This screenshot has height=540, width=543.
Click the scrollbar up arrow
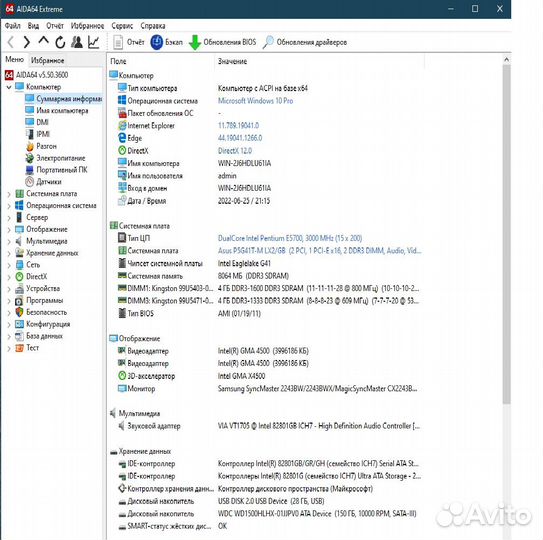[506, 60]
